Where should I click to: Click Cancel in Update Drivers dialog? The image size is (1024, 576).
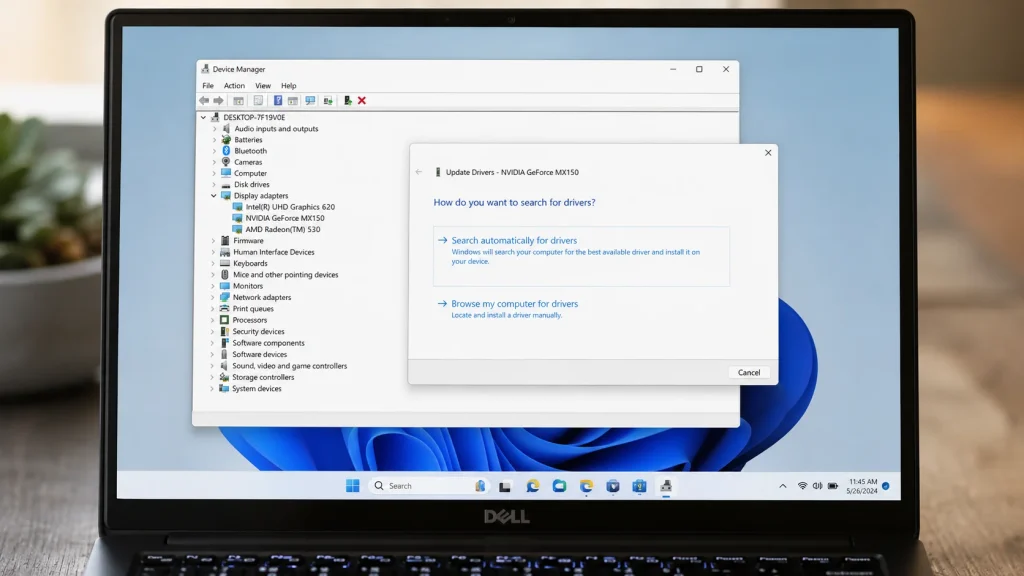pos(749,372)
